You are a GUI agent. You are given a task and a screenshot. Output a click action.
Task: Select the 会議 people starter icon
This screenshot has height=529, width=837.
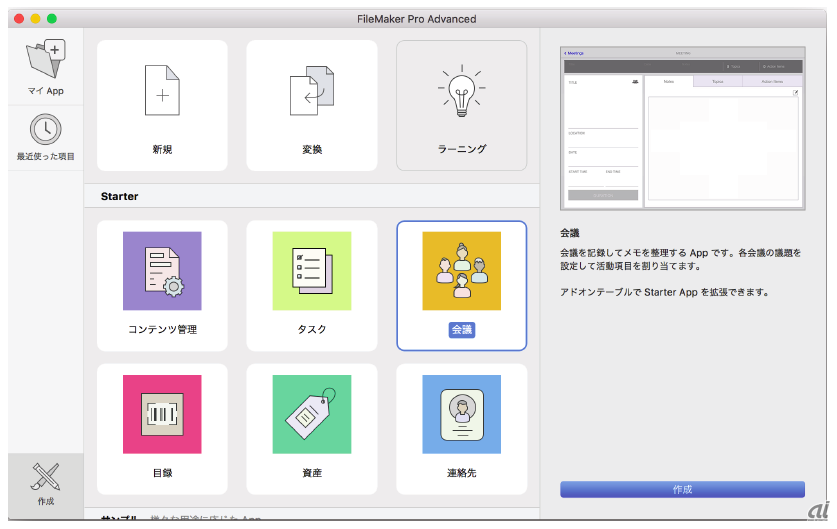coord(462,271)
